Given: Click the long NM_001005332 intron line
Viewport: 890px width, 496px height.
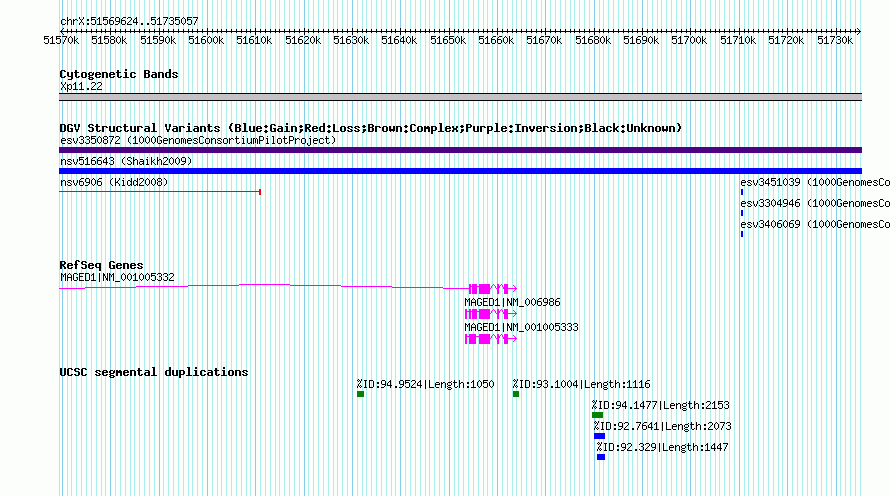Looking at the screenshot, I should coord(264,286).
